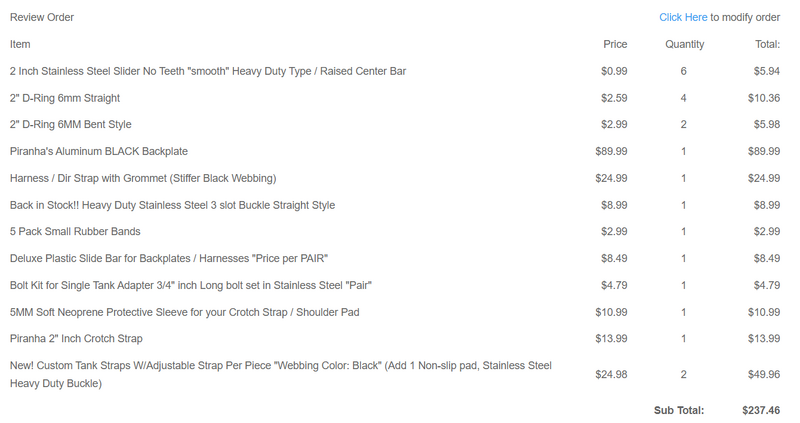The height and width of the screenshot is (423, 800).
Task: Click the Review Order heading
Action: pos(42,17)
